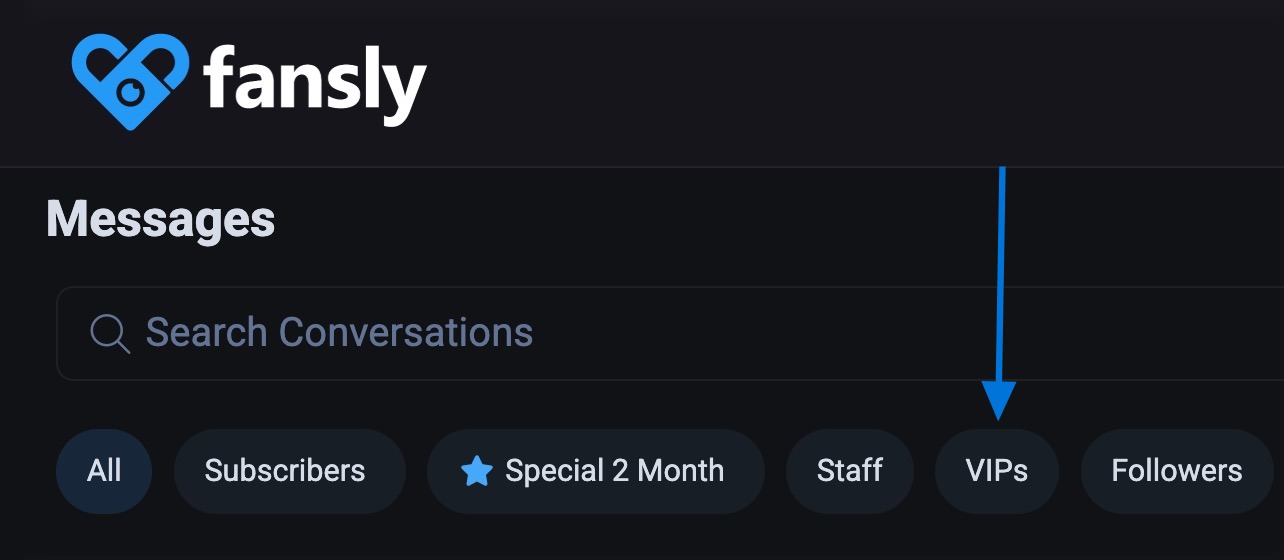The height and width of the screenshot is (560, 1284).
Task: Switch to the Subscribers filter
Action: click(x=285, y=471)
